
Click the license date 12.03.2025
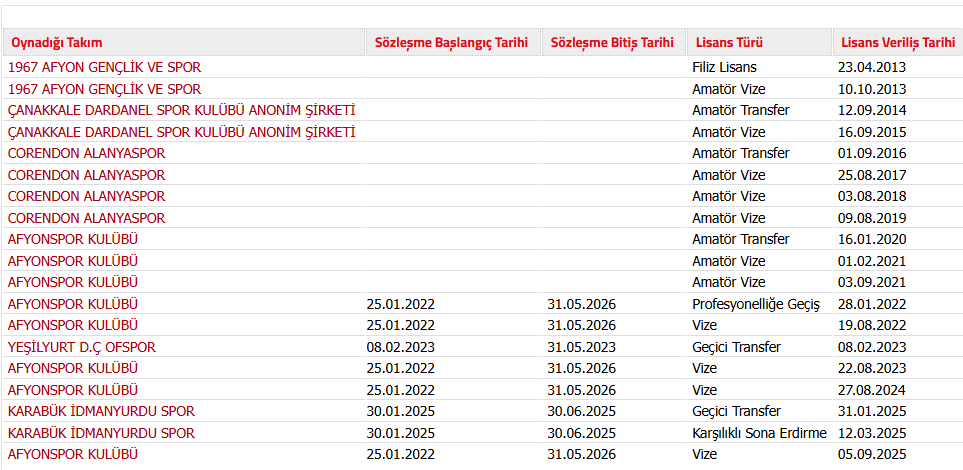pos(872,433)
